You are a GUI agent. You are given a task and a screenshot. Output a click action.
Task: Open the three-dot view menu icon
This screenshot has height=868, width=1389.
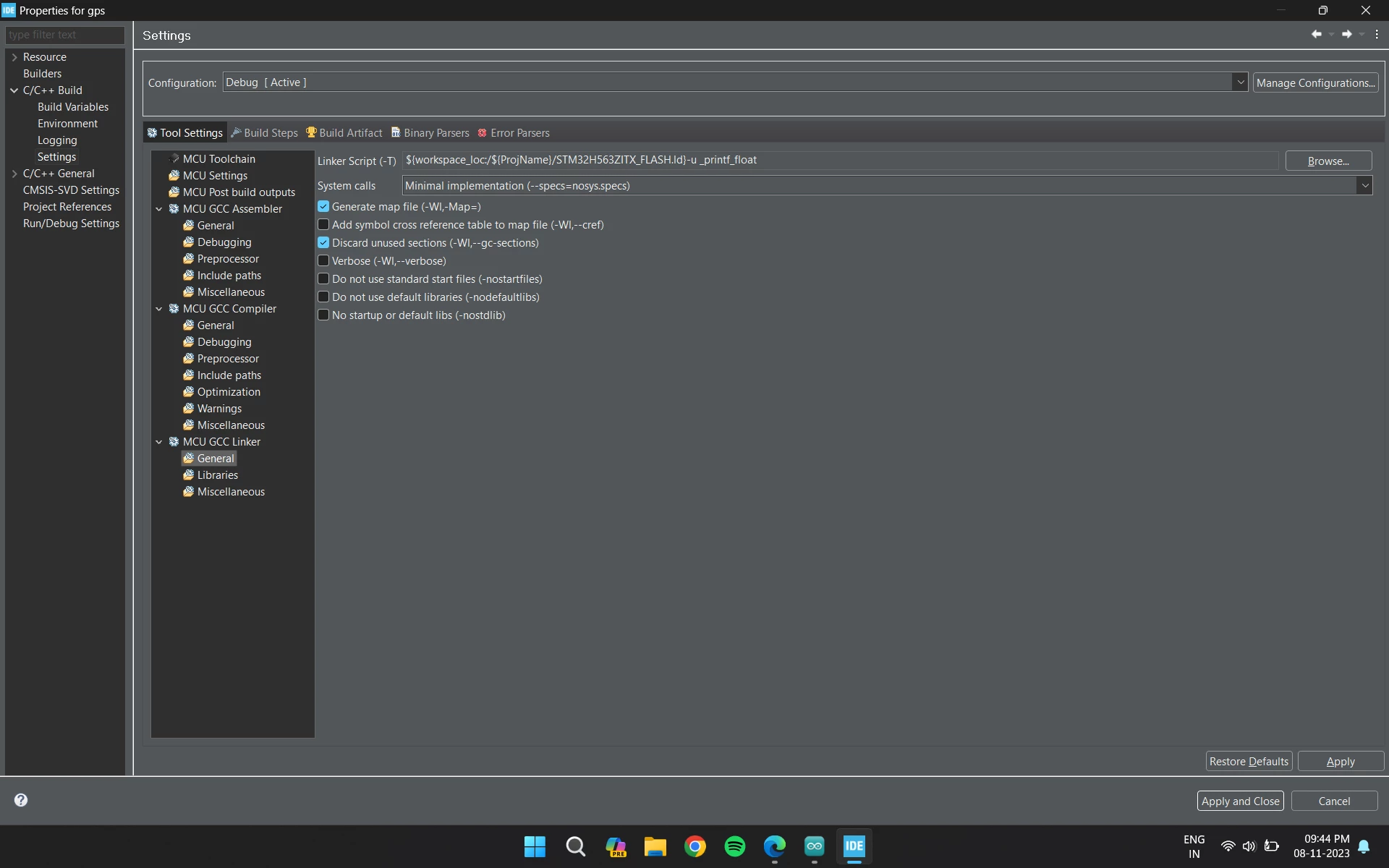pos(1377,34)
